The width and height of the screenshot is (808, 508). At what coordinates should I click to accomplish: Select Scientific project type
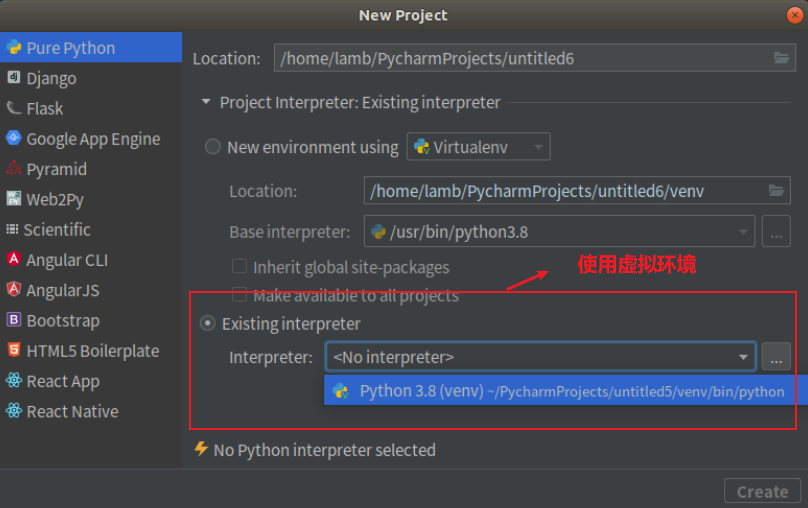click(91, 229)
